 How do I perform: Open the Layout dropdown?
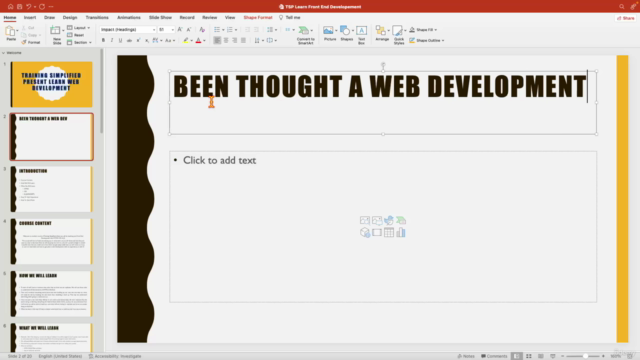click(78, 28)
